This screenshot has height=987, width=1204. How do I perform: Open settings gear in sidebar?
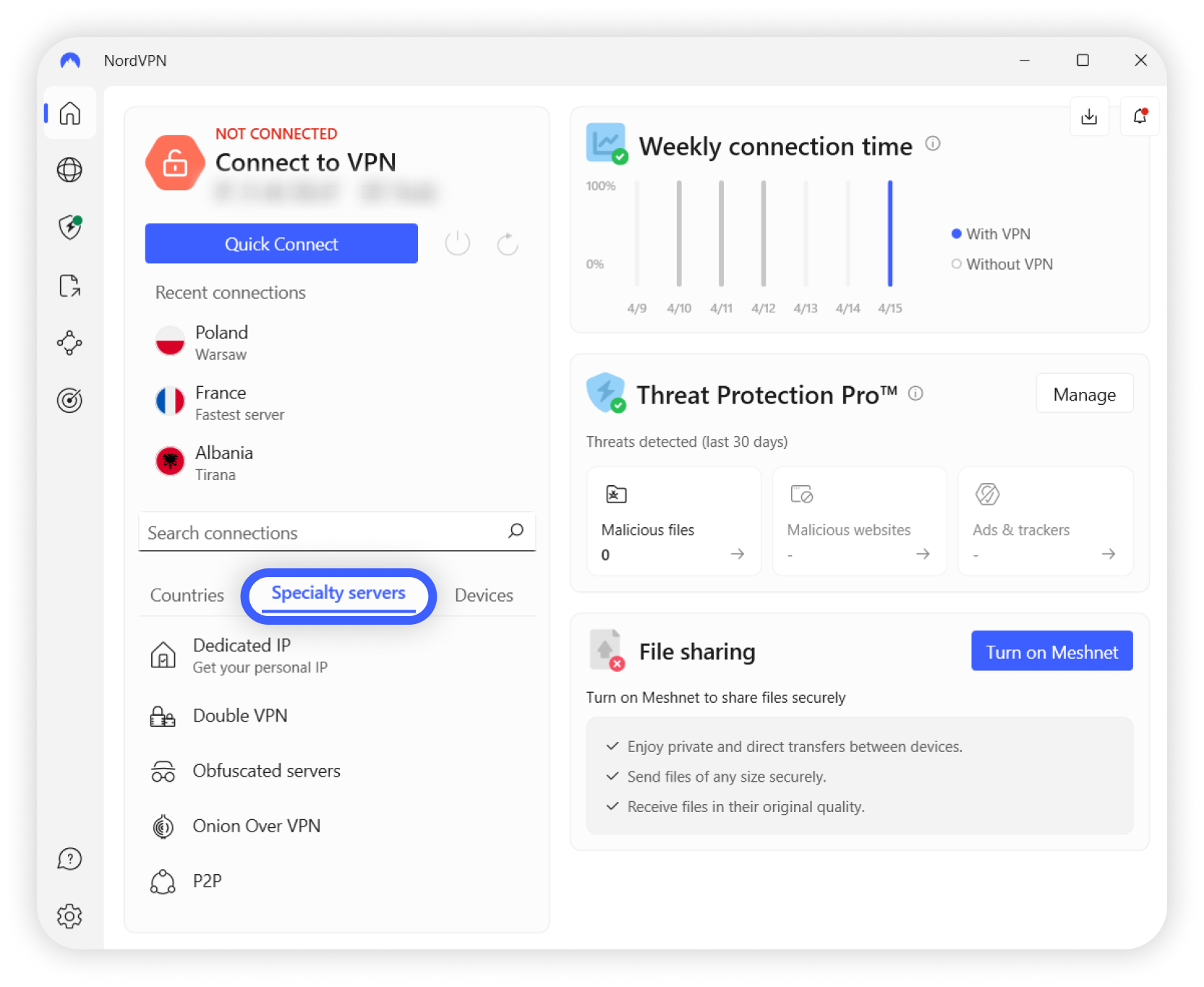click(69, 916)
